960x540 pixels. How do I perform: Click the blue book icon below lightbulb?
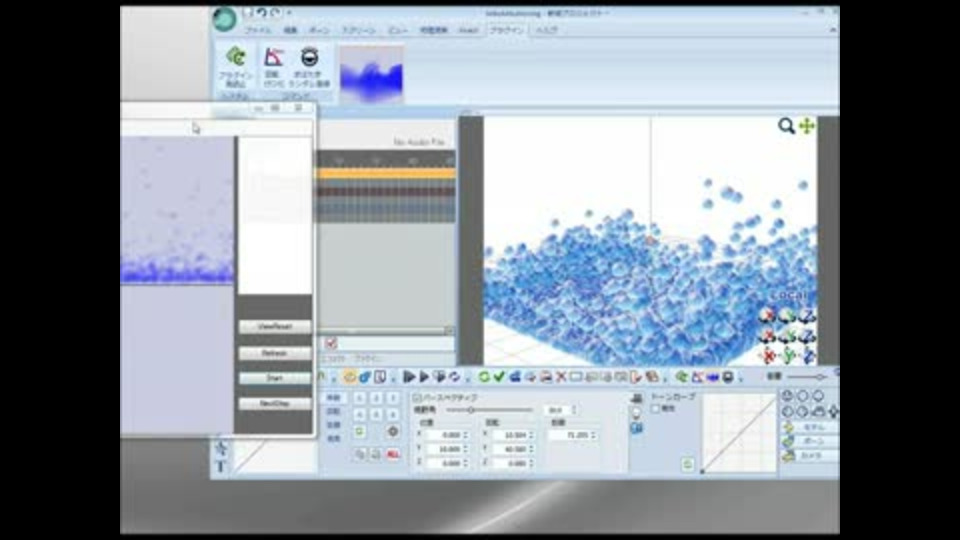636,428
